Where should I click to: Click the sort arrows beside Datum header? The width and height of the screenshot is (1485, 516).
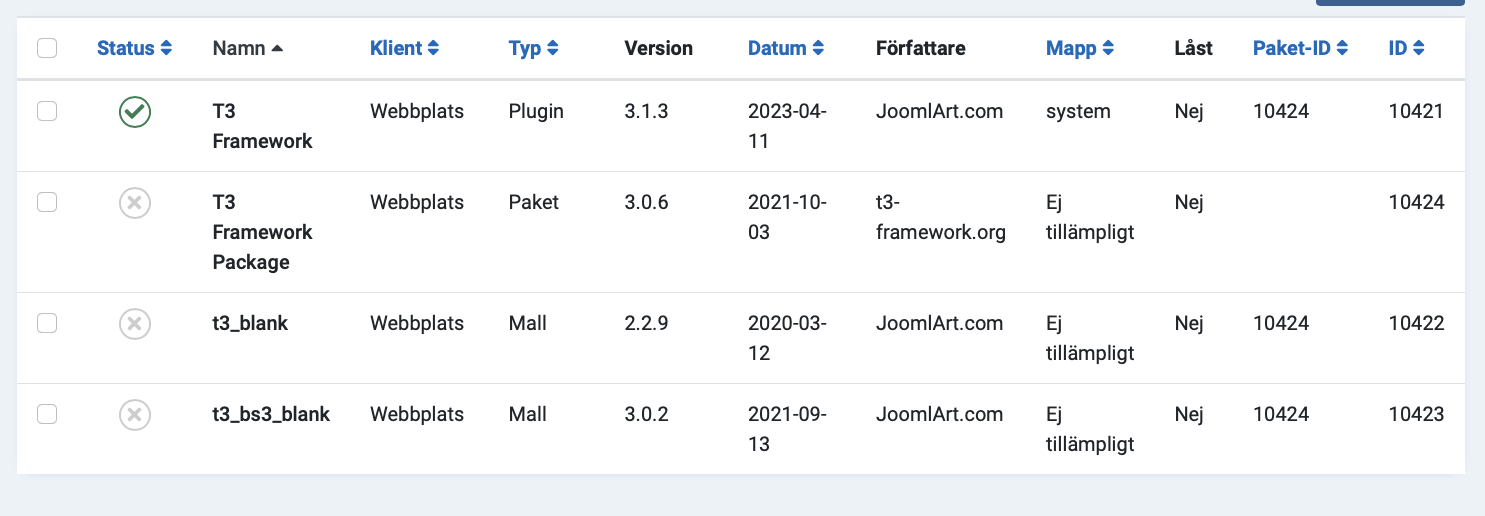(x=818, y=48)
